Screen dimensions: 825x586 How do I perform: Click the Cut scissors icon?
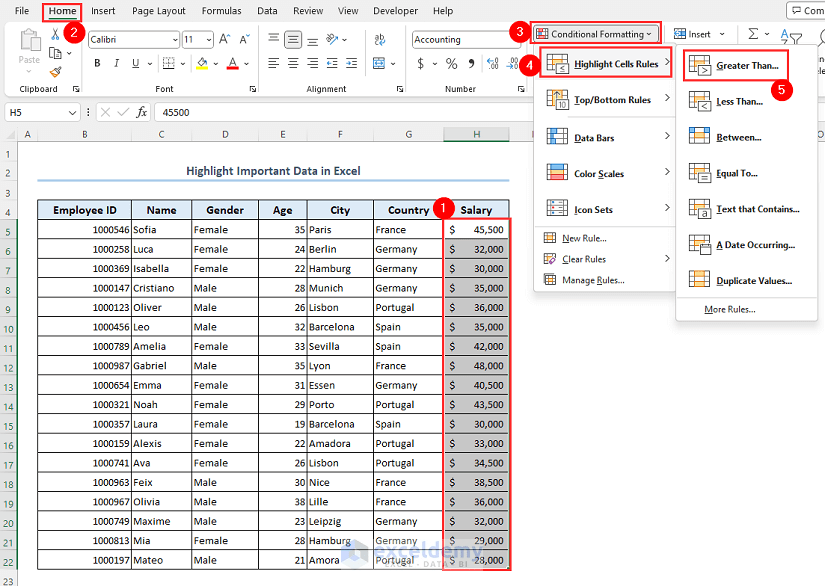55,36
